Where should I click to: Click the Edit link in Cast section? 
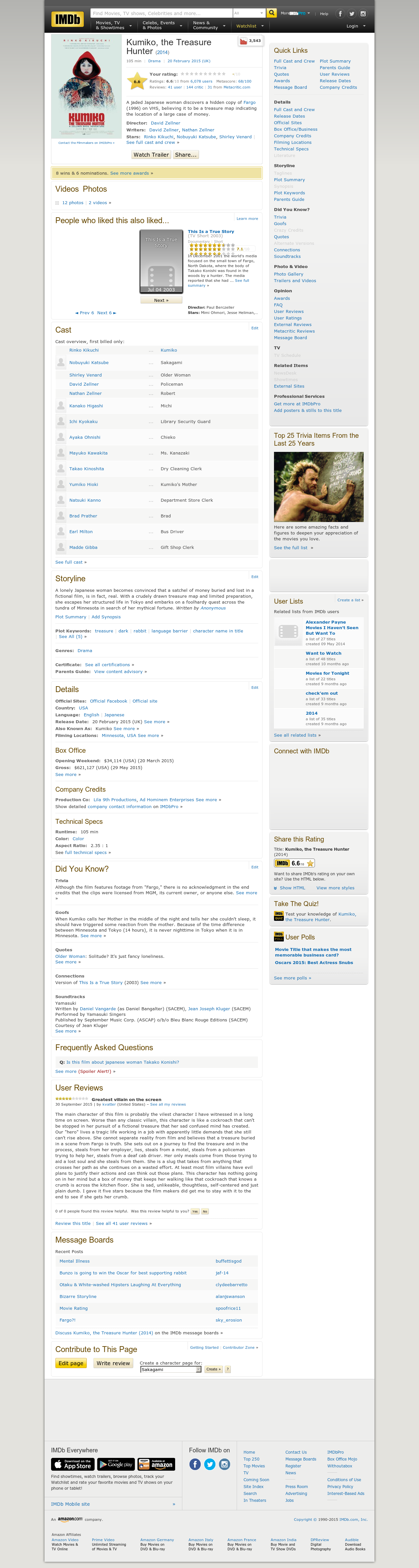pyautogui.click(x=255, y=327)
